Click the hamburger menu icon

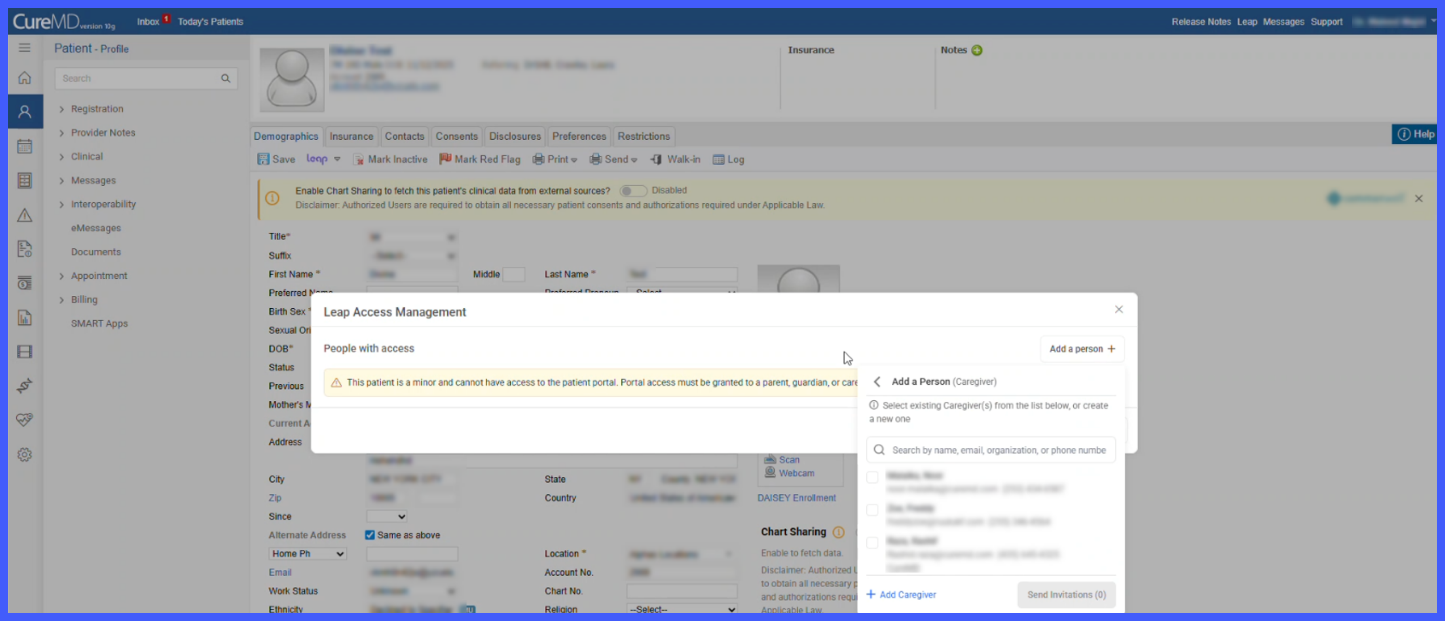tap(25, 48)
